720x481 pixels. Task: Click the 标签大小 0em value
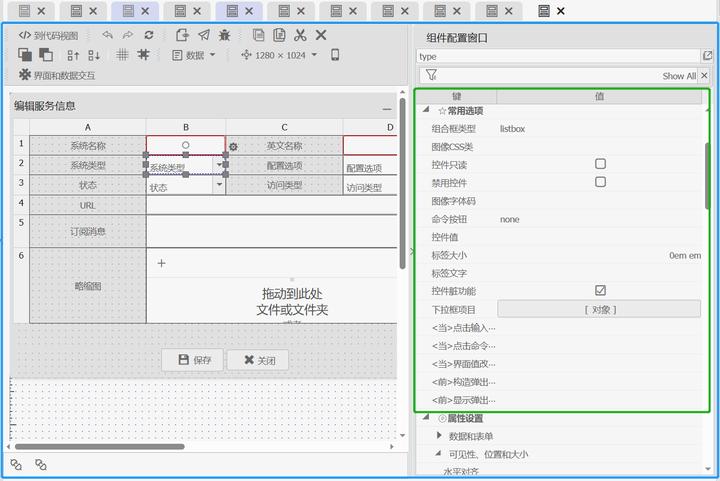[x=685, y=256]
